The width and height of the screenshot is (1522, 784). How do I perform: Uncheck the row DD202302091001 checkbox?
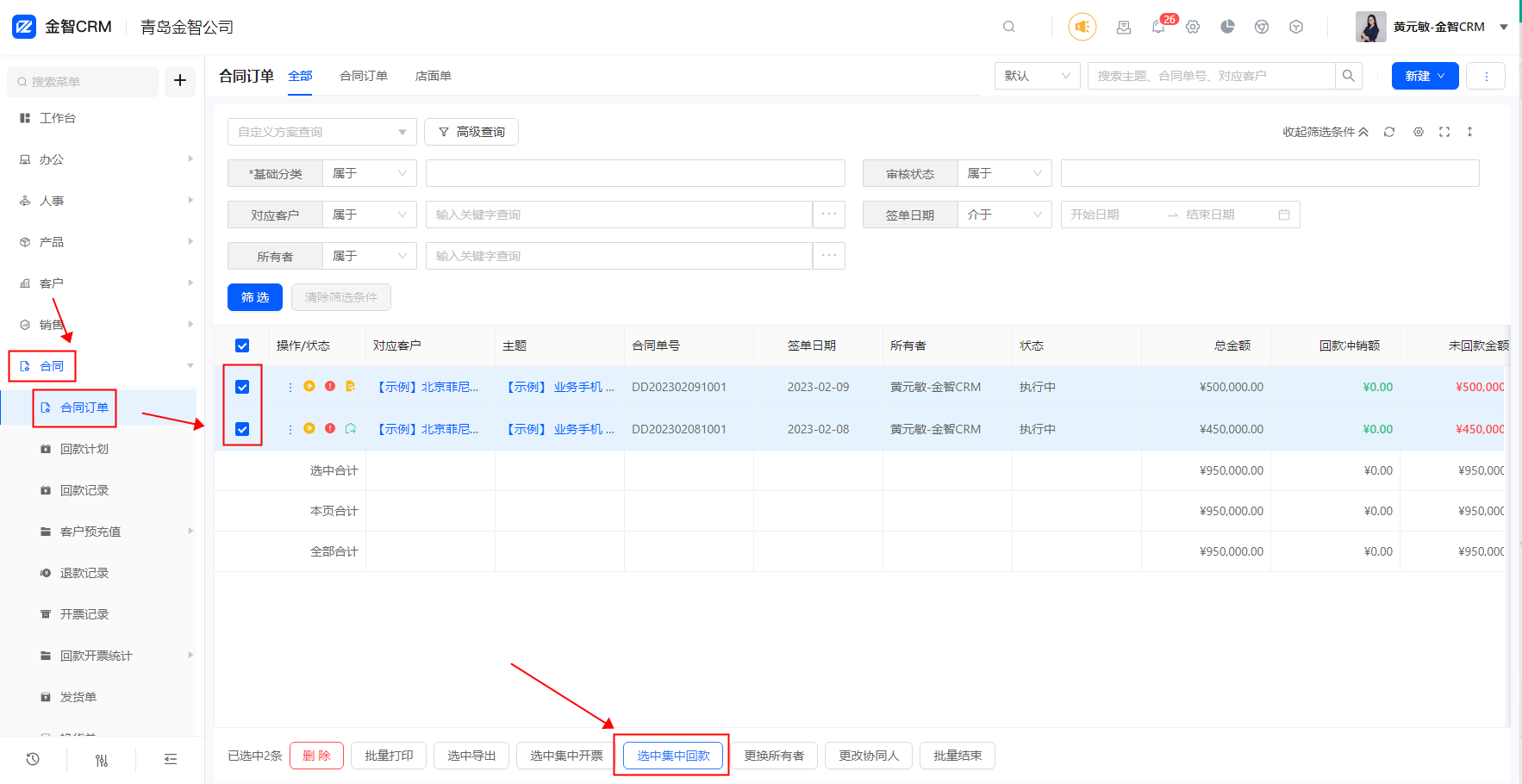242,387
